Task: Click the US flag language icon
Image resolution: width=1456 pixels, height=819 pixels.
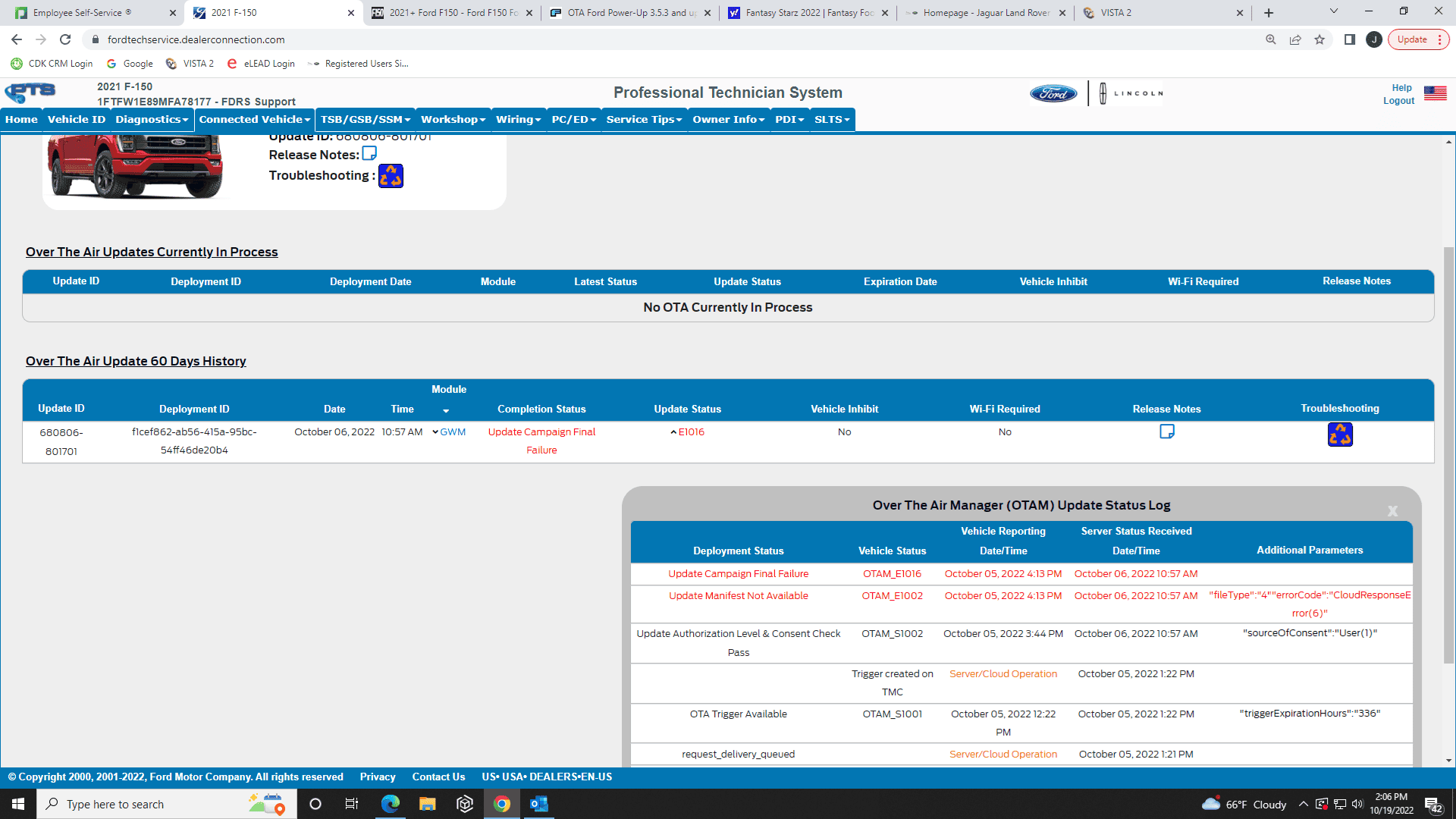Action: pyautogui.click(x=1435, y=93)
